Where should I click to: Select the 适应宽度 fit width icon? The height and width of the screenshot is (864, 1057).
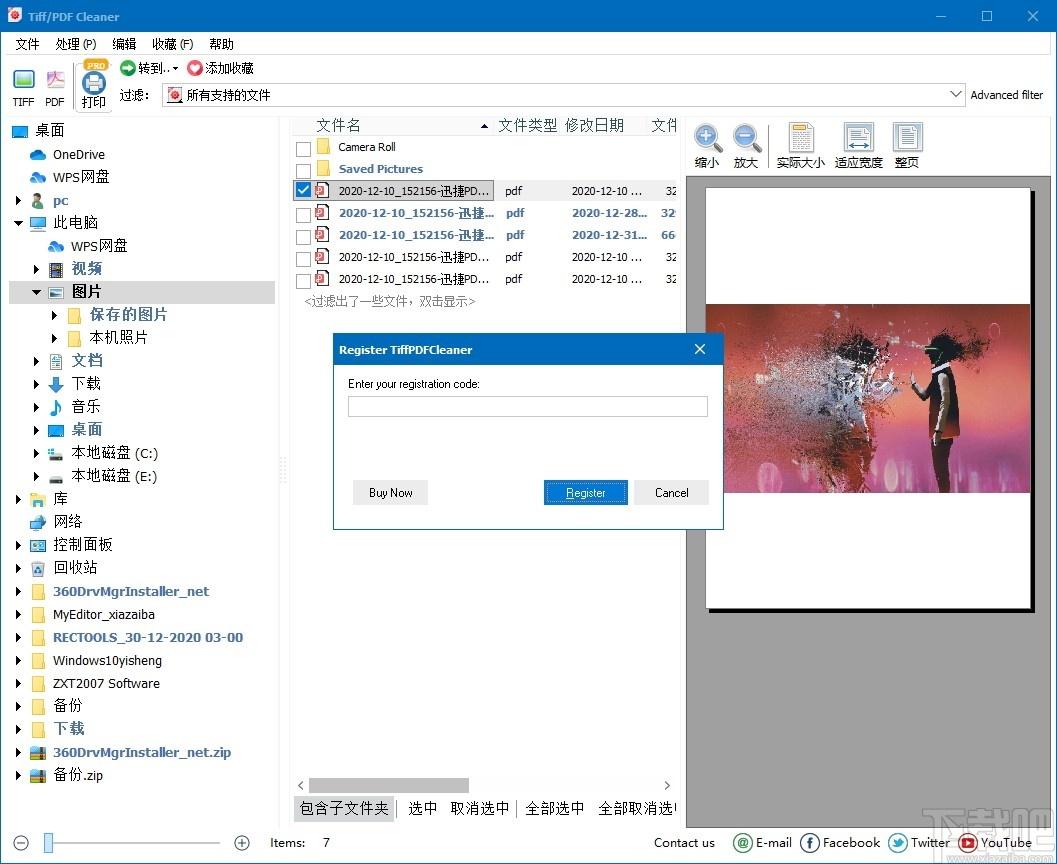pyautogui.click(x=859, y=137)
